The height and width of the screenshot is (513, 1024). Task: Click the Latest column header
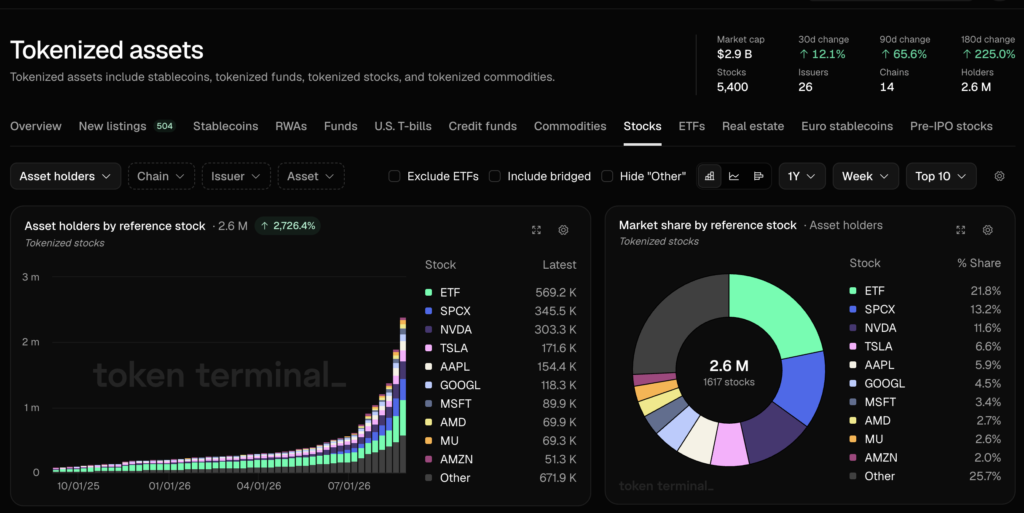pos(559,265)
